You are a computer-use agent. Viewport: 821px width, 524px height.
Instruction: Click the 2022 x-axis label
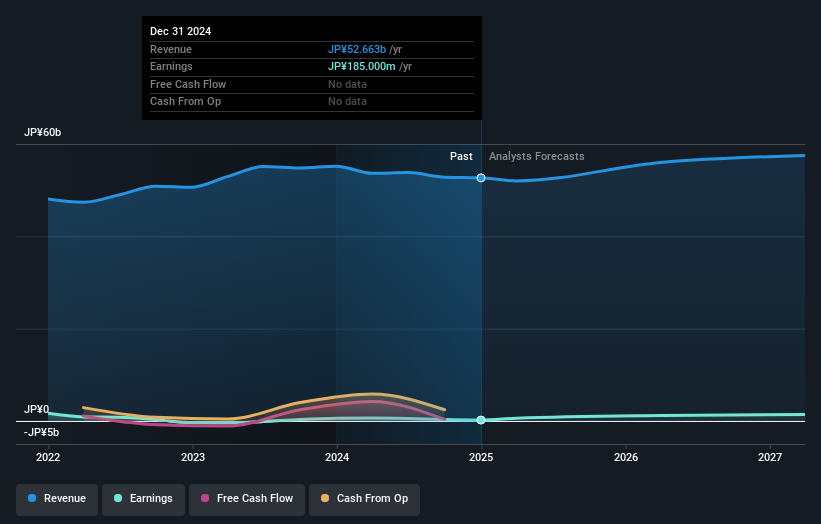click(48, 457)
